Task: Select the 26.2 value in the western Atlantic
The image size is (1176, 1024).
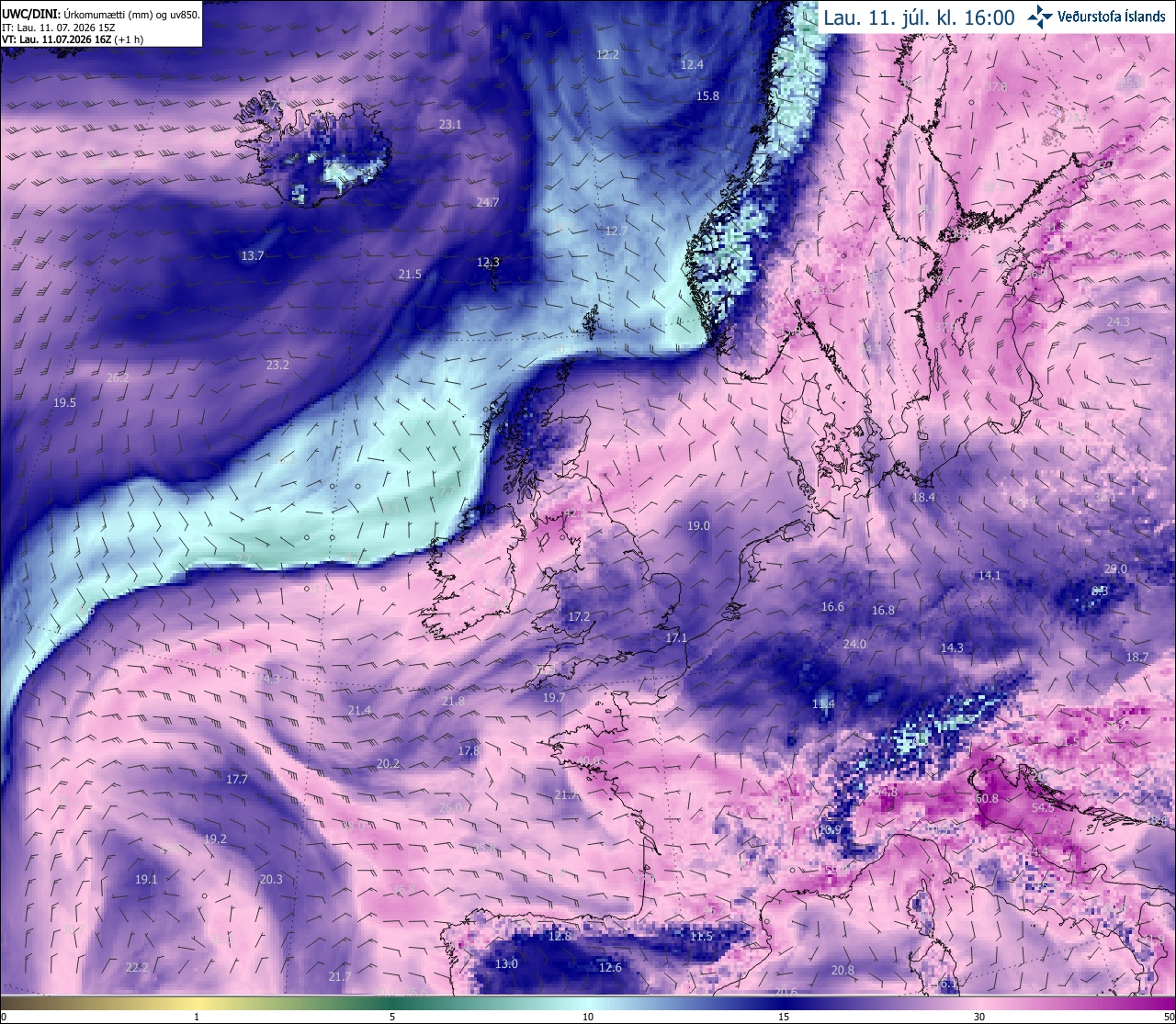Action: click(x=118, y=377)
